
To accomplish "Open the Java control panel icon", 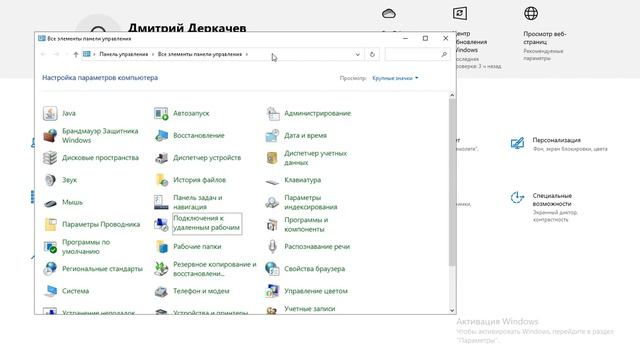I will click(50, 113).
